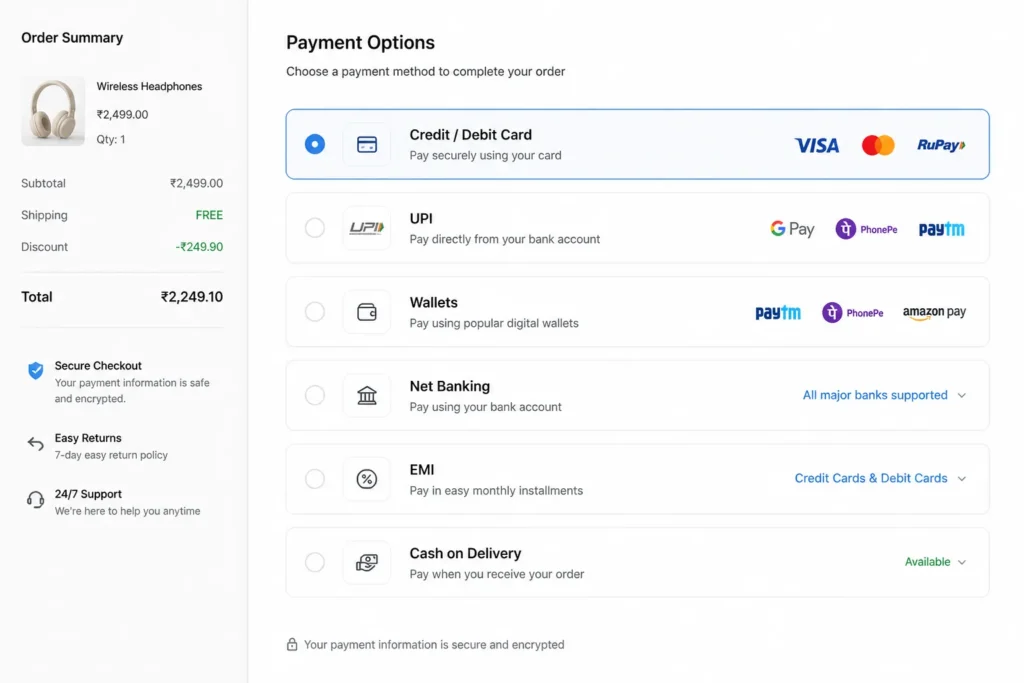Click the bank building icon
The height and width of the screenshot is (683, 1024).
tap(367, 395)
